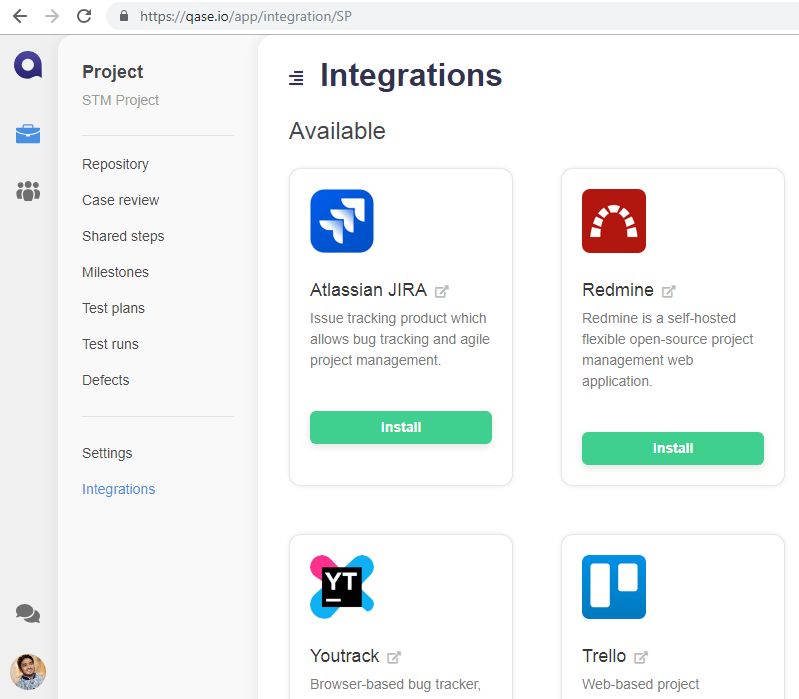
Task: Open the team members icon
Action: pyautogui.click(x=28, y=191)
